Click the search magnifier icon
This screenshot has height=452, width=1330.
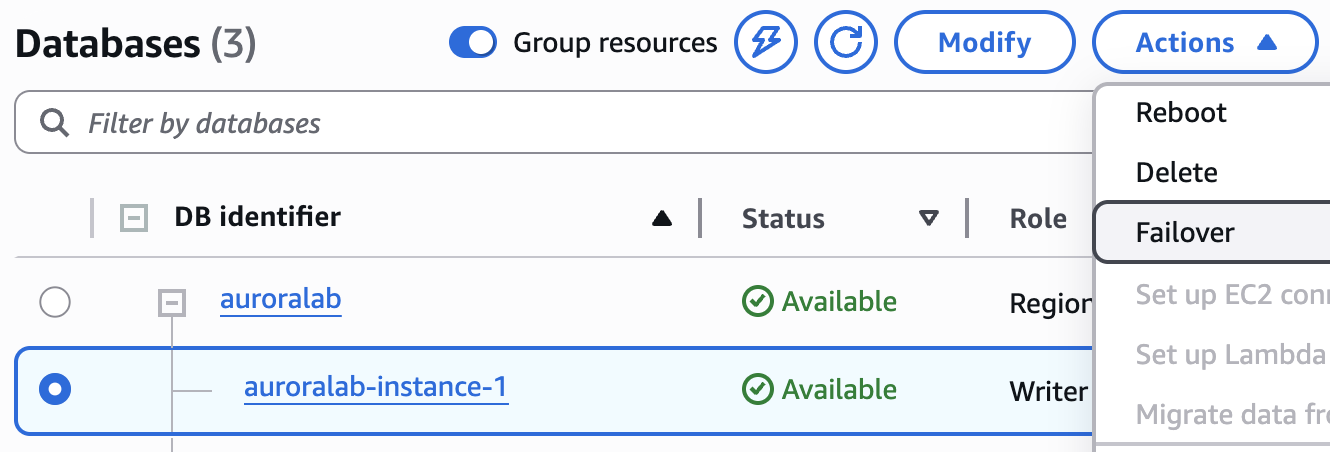click(x=52, y=123)
